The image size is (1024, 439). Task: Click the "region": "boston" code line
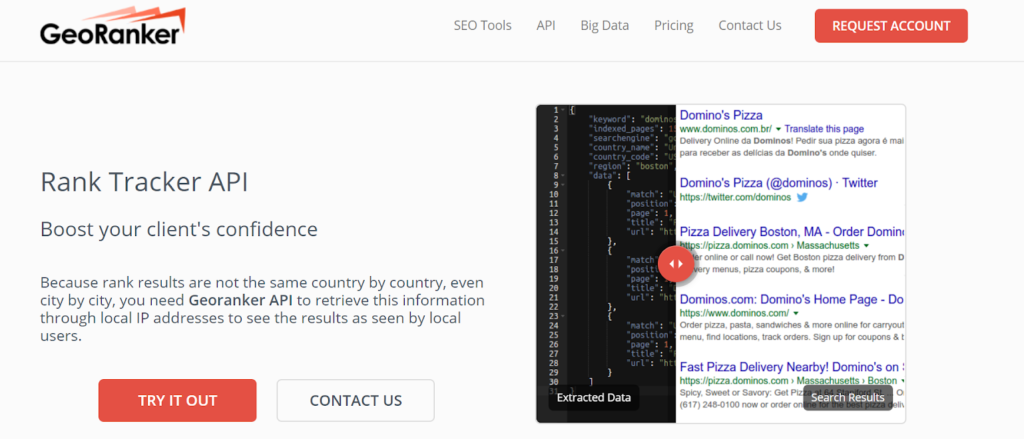click(x=631, y=166)
